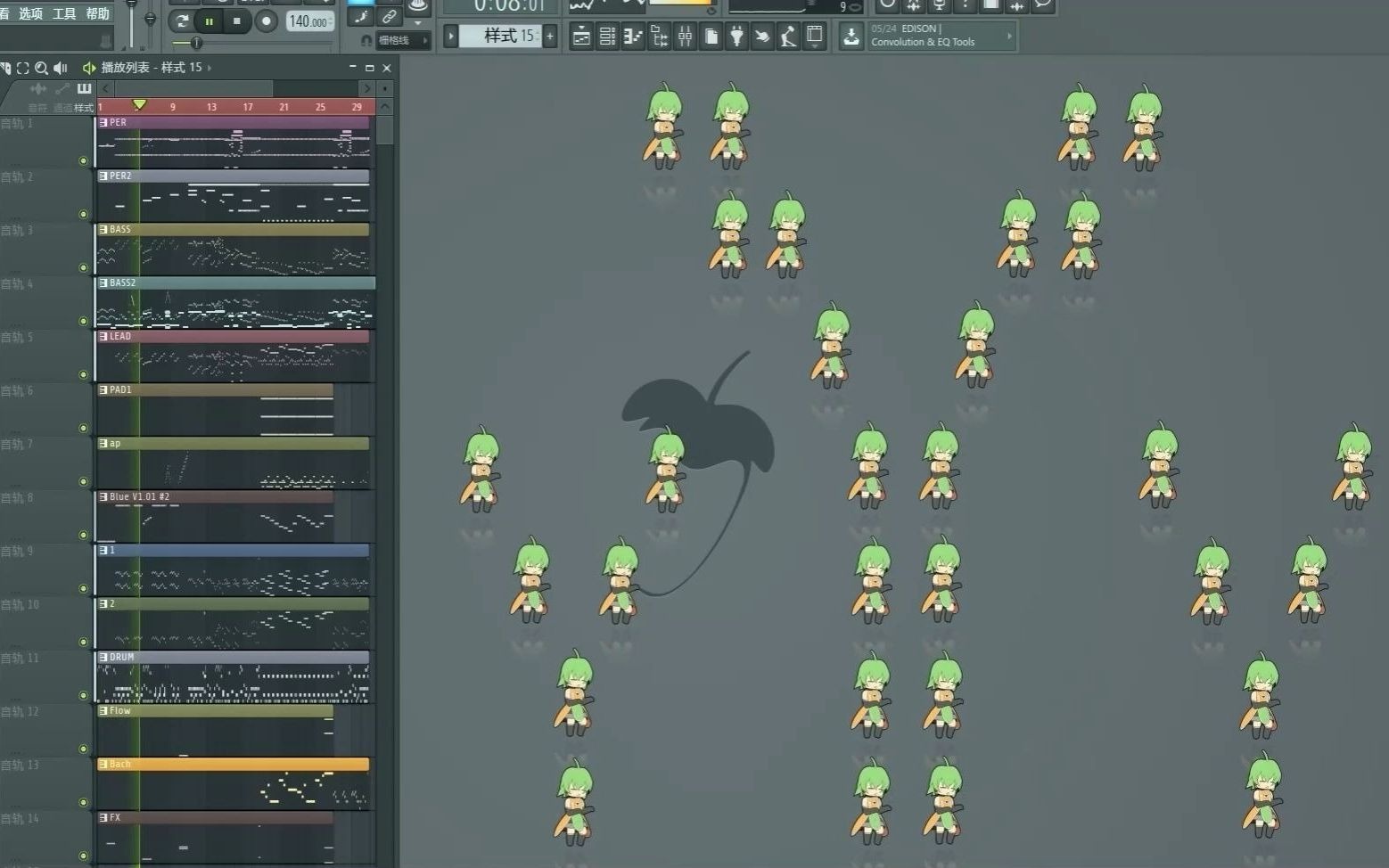Screen dimensions: 1389x868
Task: Open the Bach clip menu icon
Action: click(x=103, y=765)
